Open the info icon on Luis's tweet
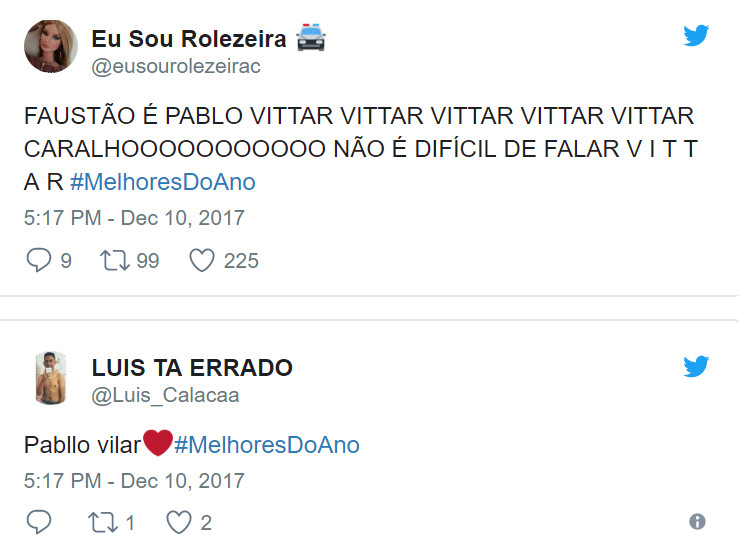Viewport: 739px width, 552px height. coord(698,522)
